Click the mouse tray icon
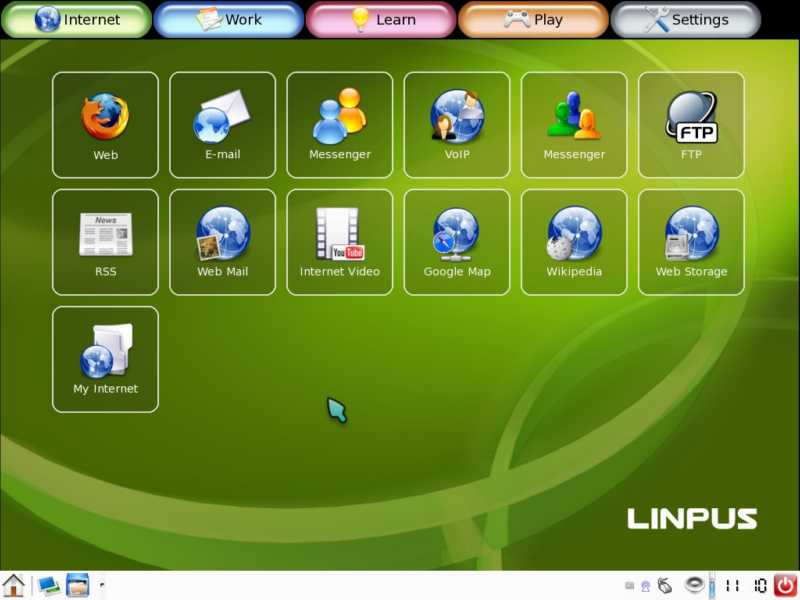Screen dimensions: 800x600 [x=664, y=585]
